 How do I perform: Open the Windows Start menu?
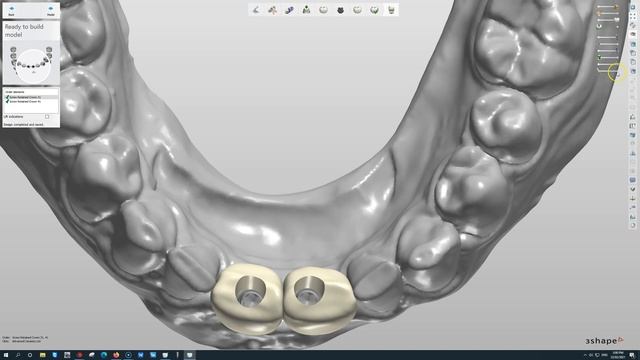point(6,355)
